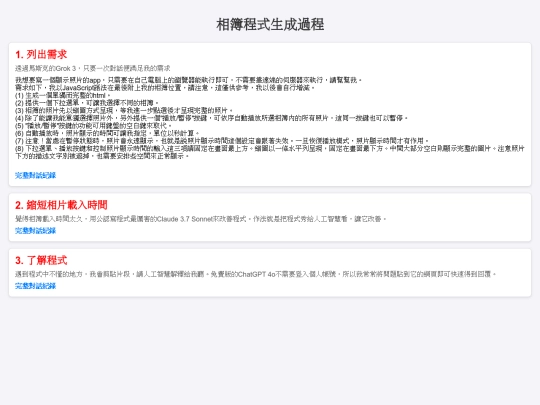
Task: Open 完整對話紀錄 link under 了解程式
Action: tap(35, 286)
